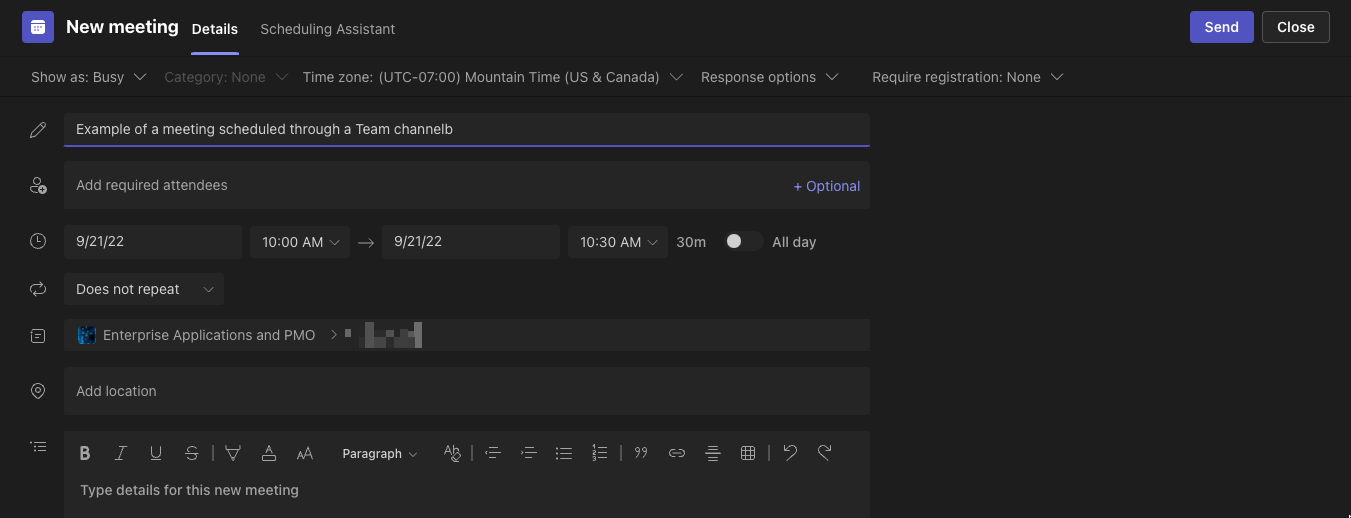Toggle the All day switch
The height and width of the screenshot is (518, 1351).
point(743,241)
